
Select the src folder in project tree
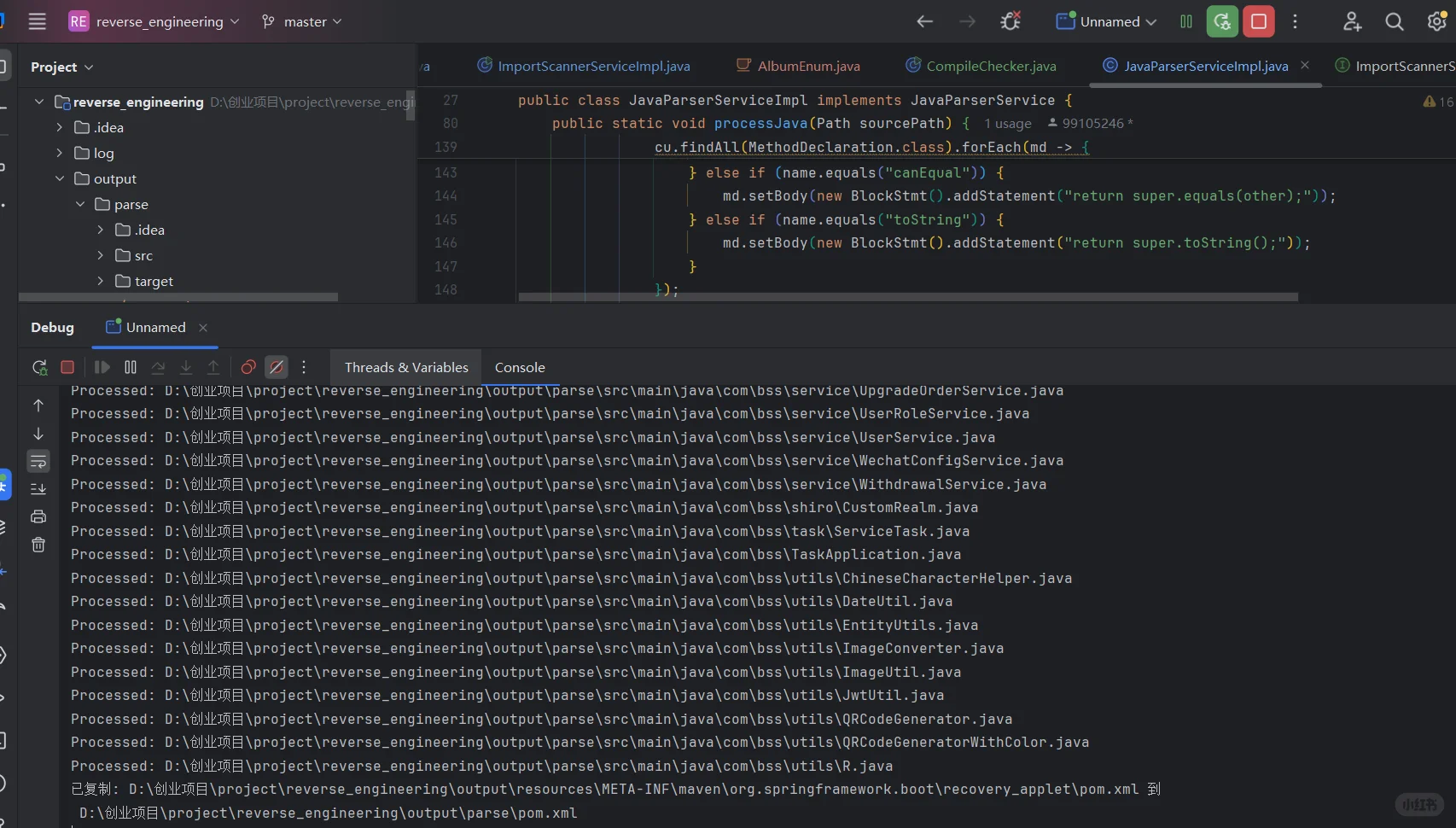pos(143,255)
